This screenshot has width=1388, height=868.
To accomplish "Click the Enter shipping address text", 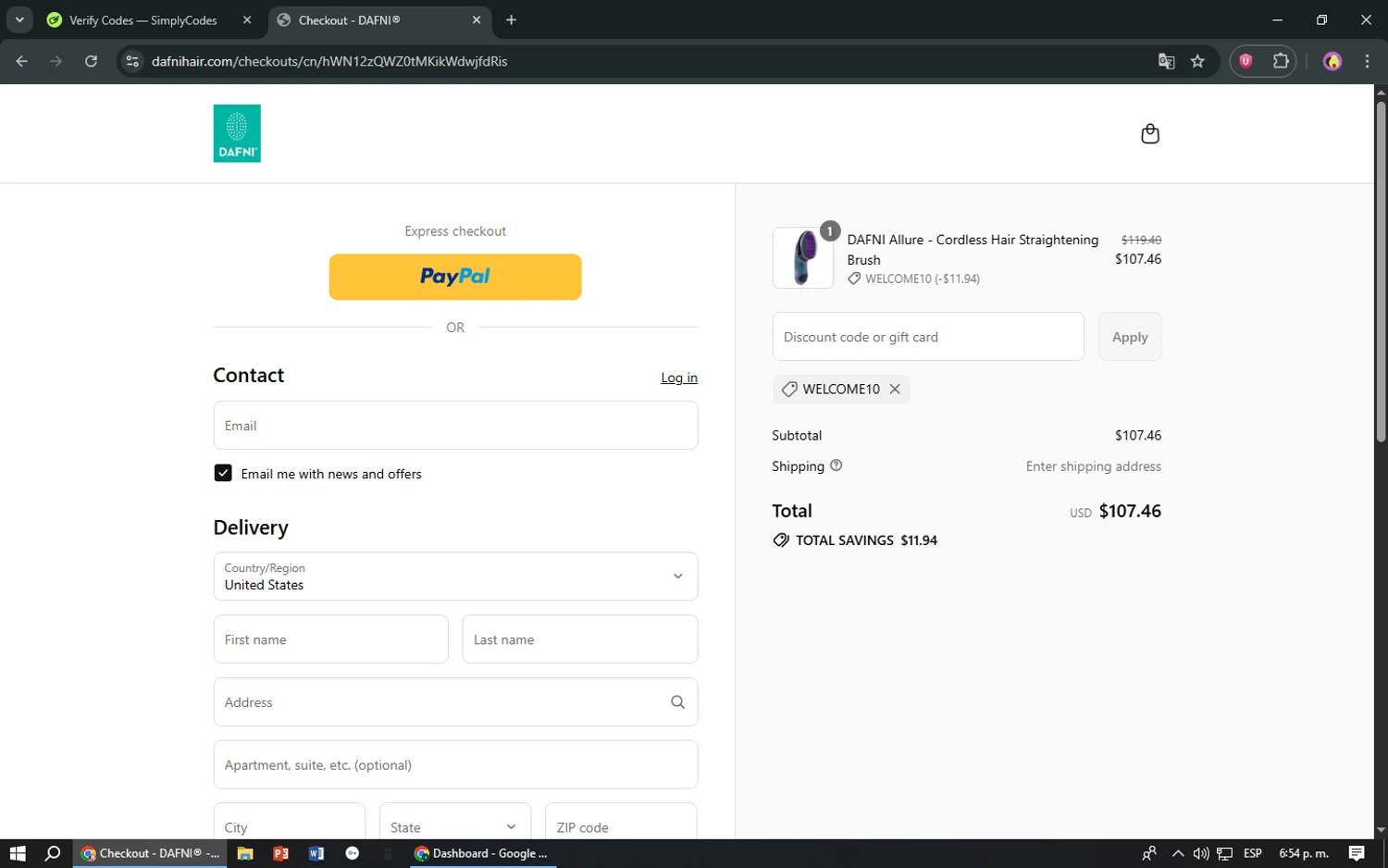I will click(x=1093, y=466).
